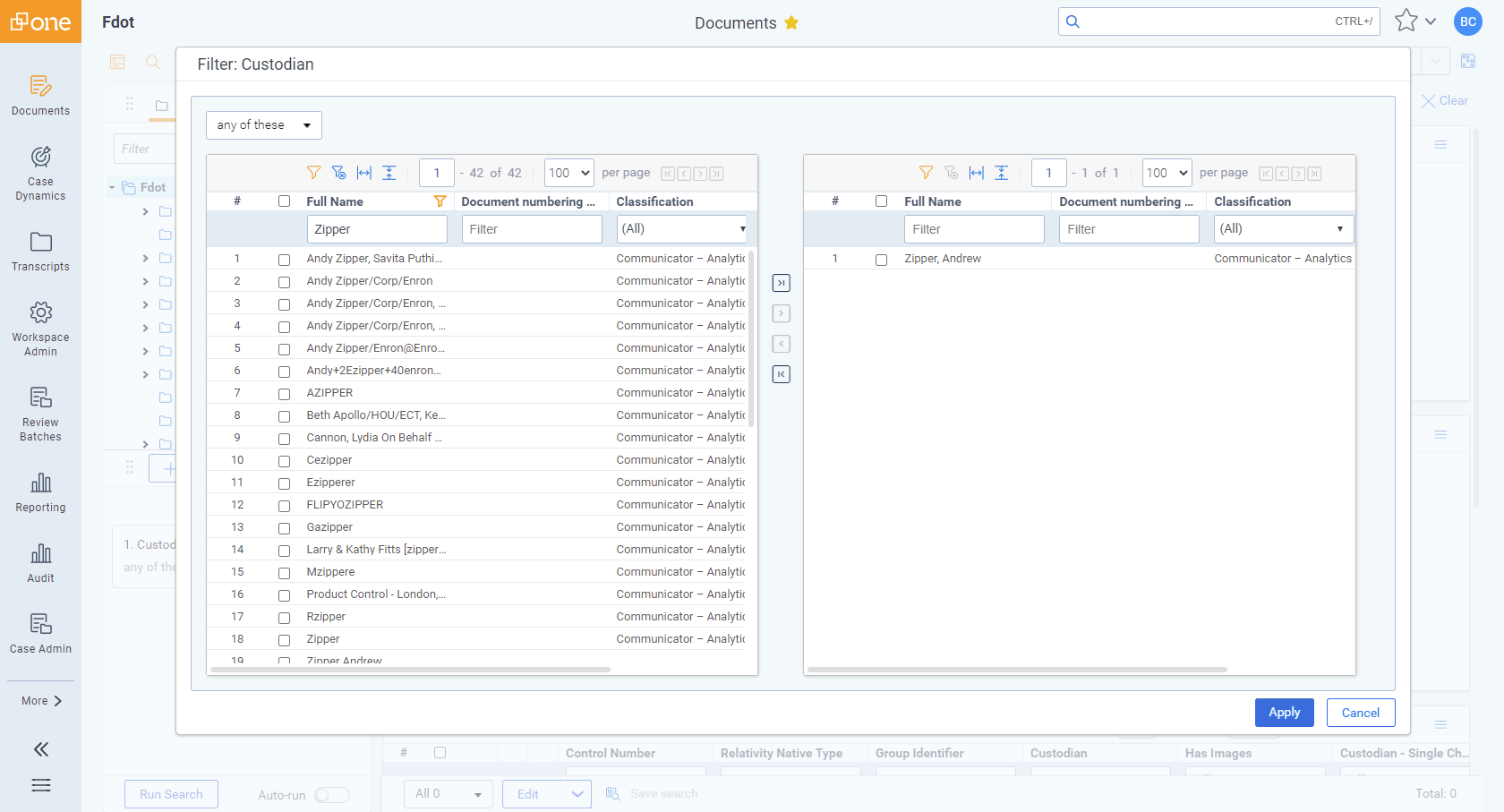Select the checkbox for Zipper, Andrew
The width and height of the screenshot is (1504, 812).
tap(881, 260)
